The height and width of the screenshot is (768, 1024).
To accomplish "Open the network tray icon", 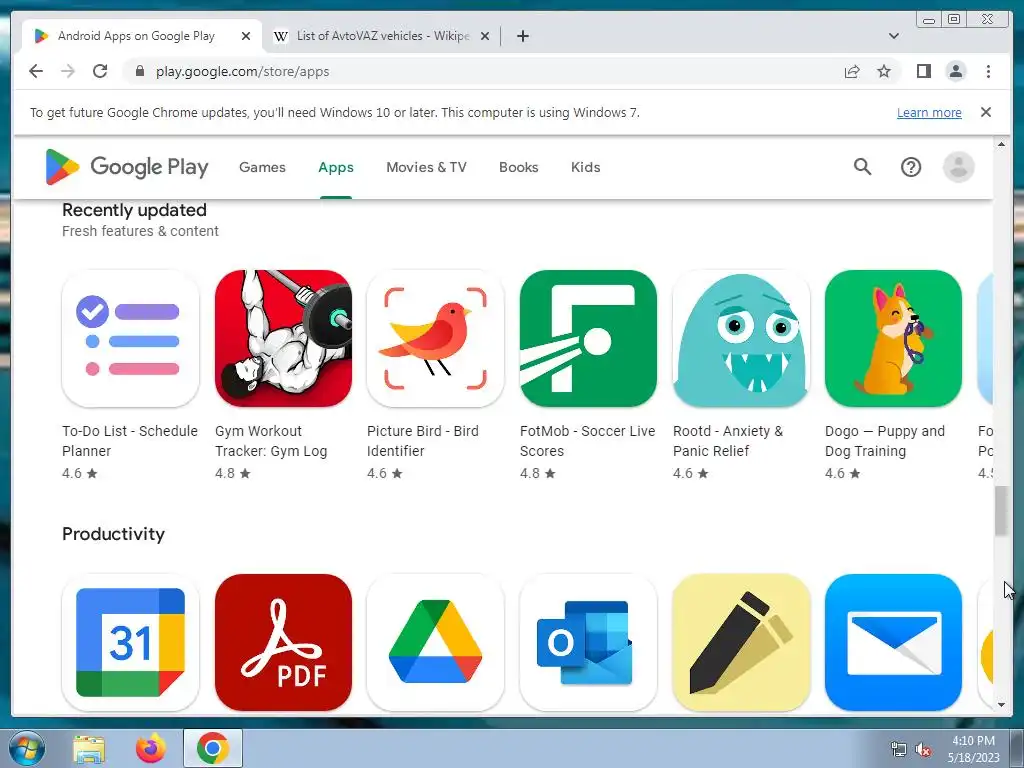I will [x=899, y=750].
